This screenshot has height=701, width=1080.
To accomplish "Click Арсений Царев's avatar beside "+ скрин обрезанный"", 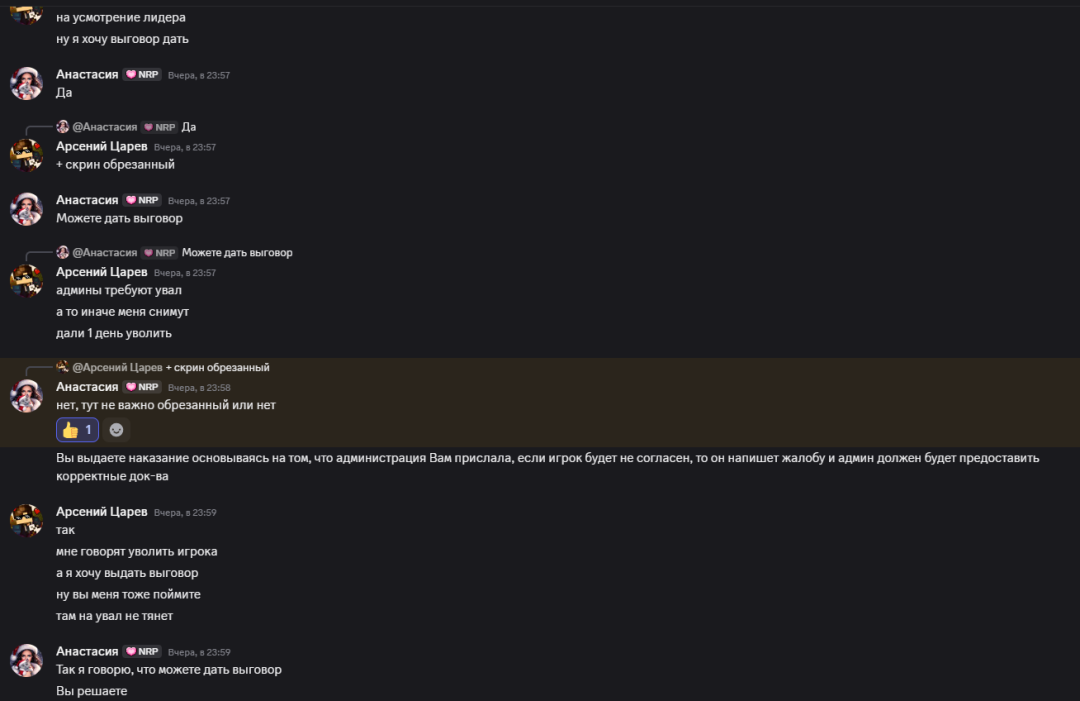I will 26,155.
